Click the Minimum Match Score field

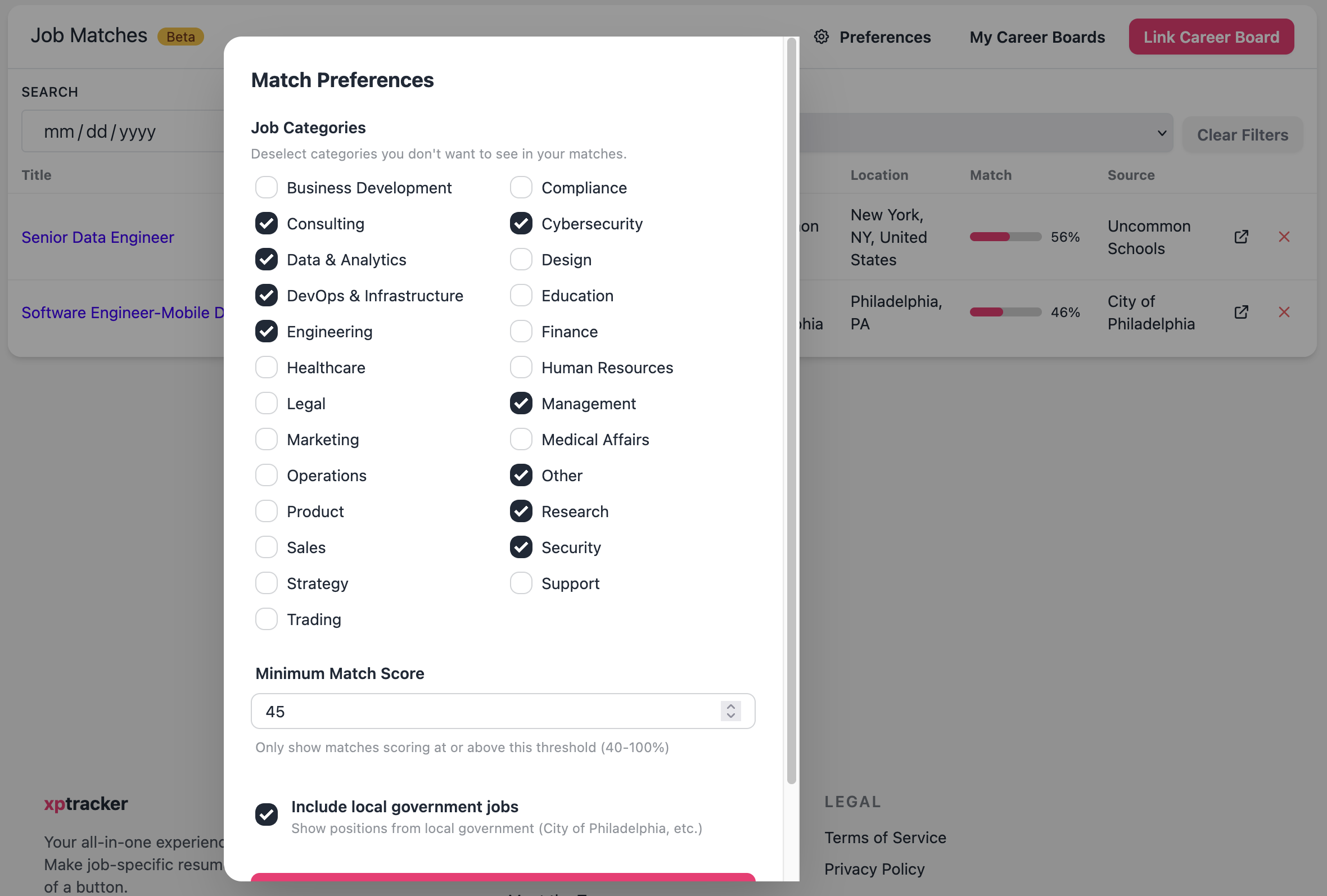pyautogui.click(x=503, y=711)
